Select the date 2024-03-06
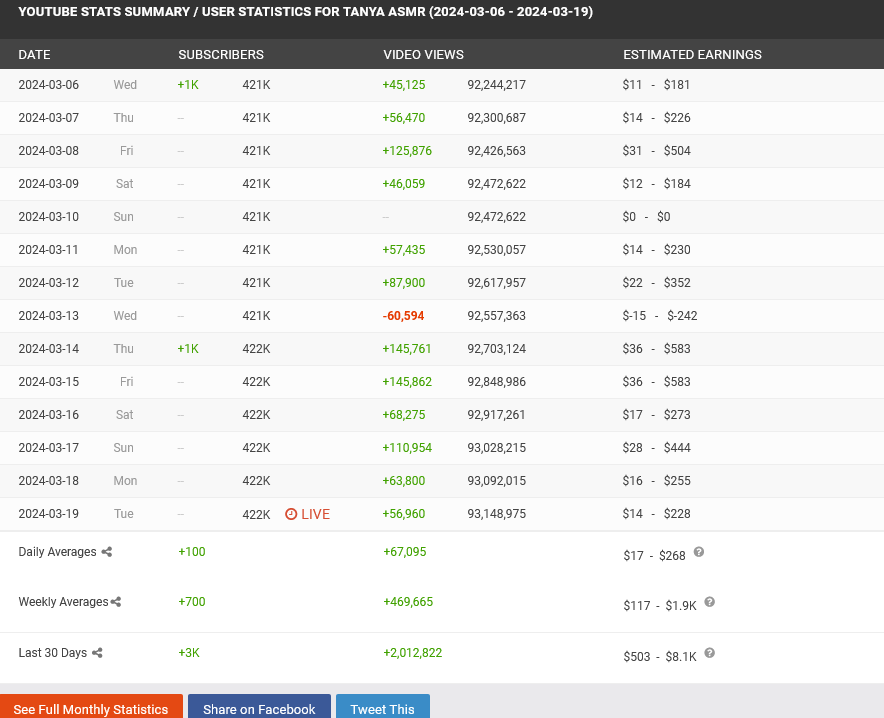 pos(48,85)
